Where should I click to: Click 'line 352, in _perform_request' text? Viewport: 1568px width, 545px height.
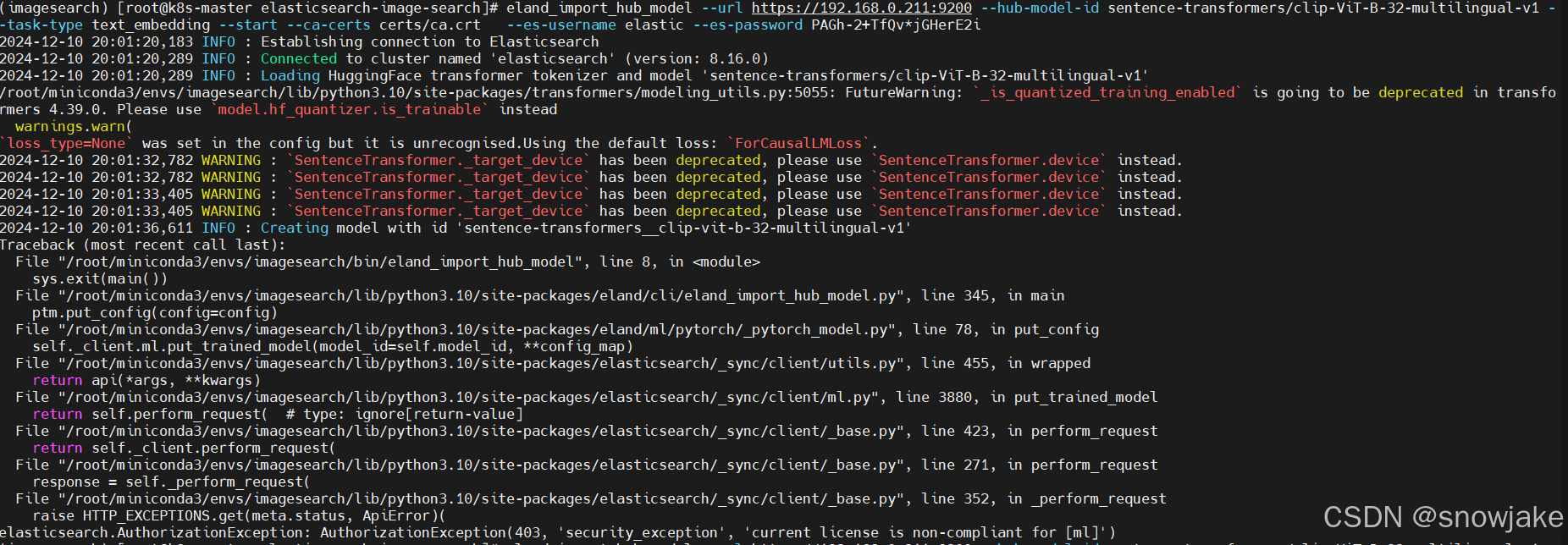coord(1044,499)
